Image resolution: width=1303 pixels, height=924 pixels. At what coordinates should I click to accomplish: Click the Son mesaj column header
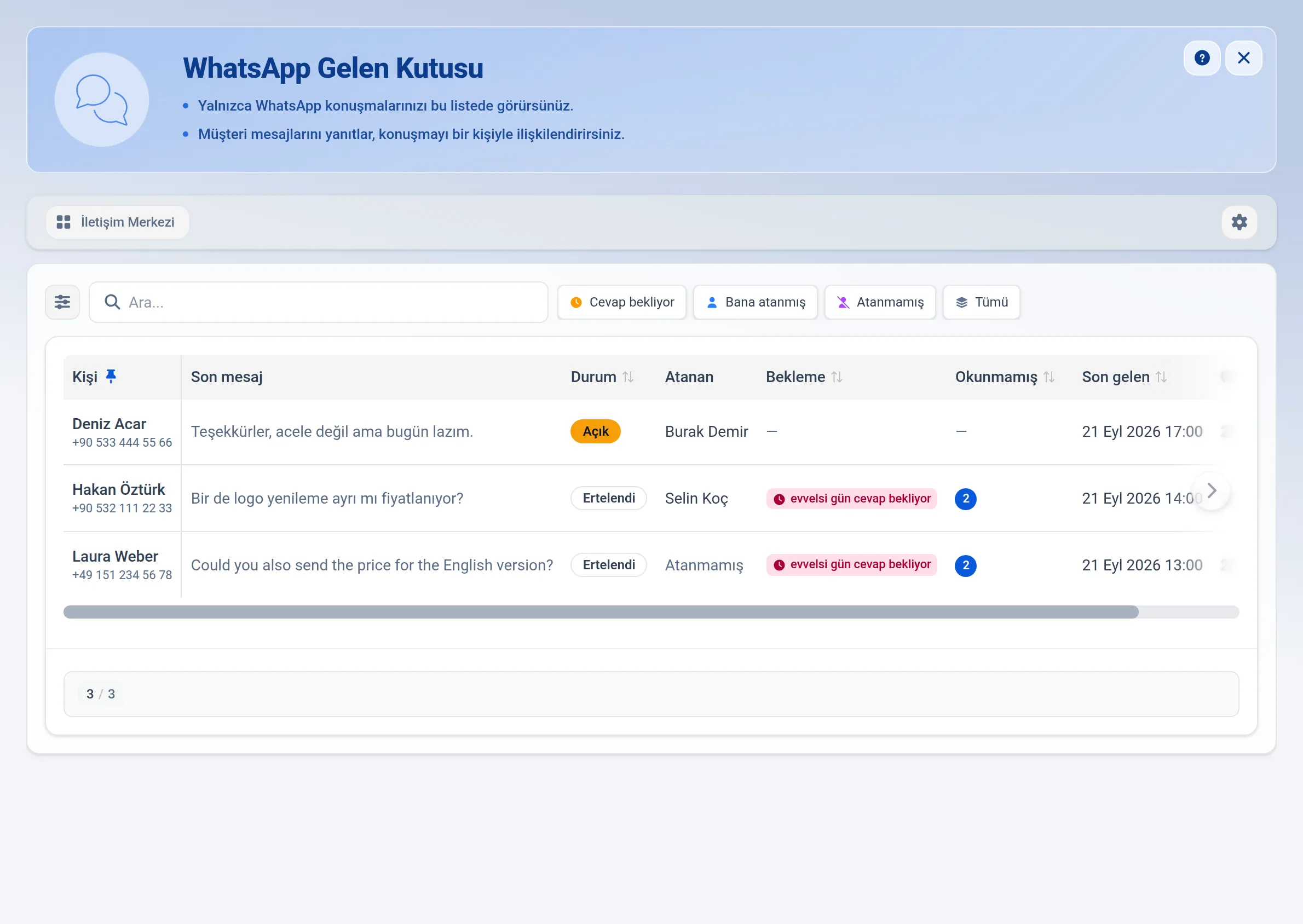tap(227, 377)
